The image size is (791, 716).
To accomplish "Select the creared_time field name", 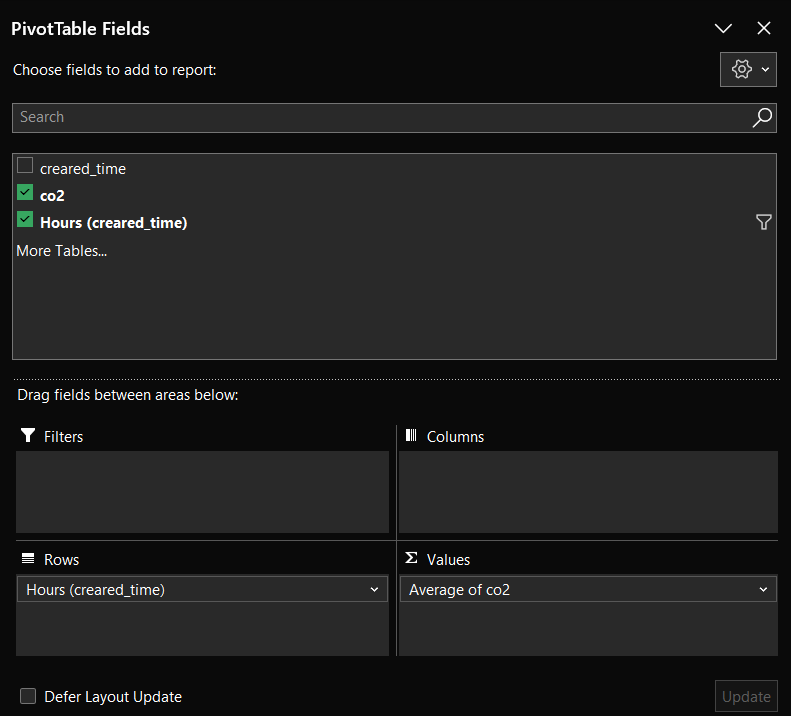I will point(83,169).
